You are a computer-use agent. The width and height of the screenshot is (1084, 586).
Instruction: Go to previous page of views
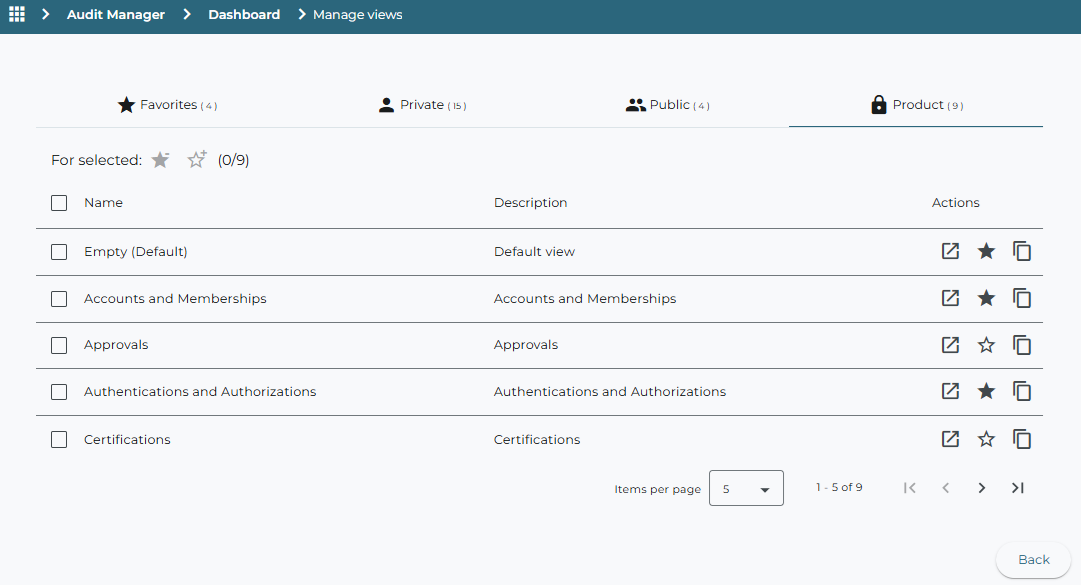pos(946,488)
